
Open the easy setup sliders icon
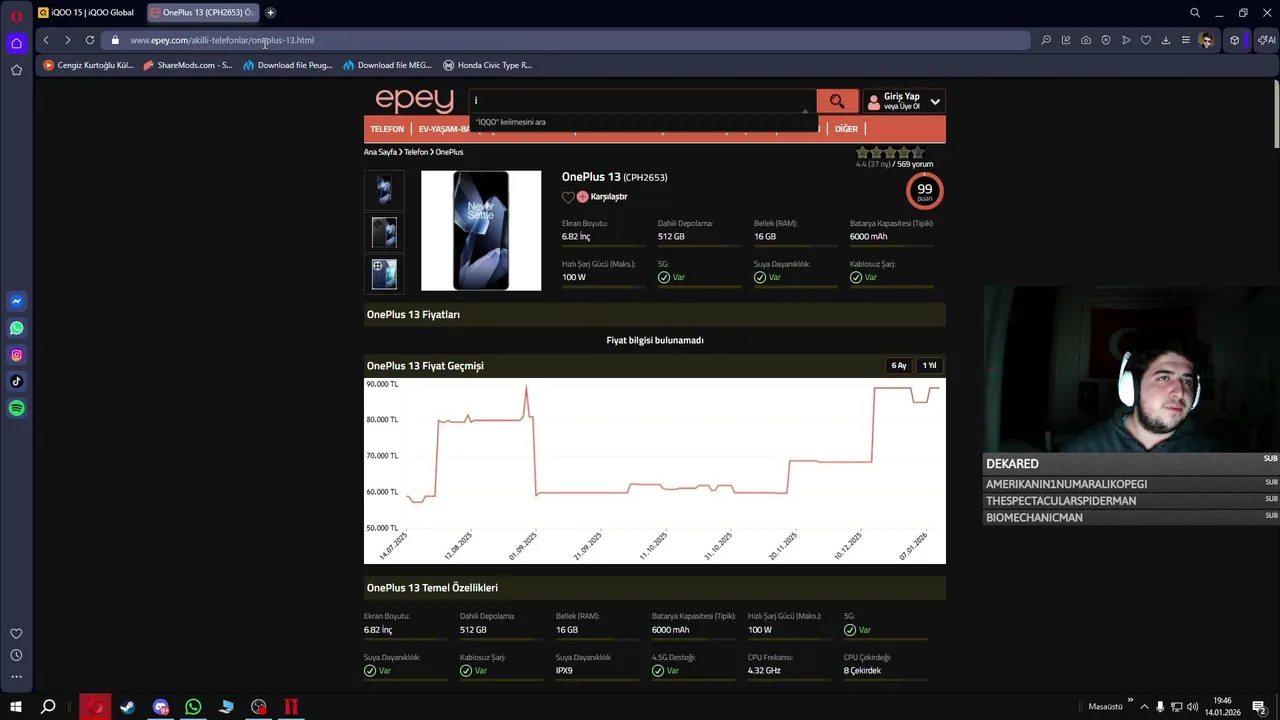pyautogui.click(x=1186, y=40)
